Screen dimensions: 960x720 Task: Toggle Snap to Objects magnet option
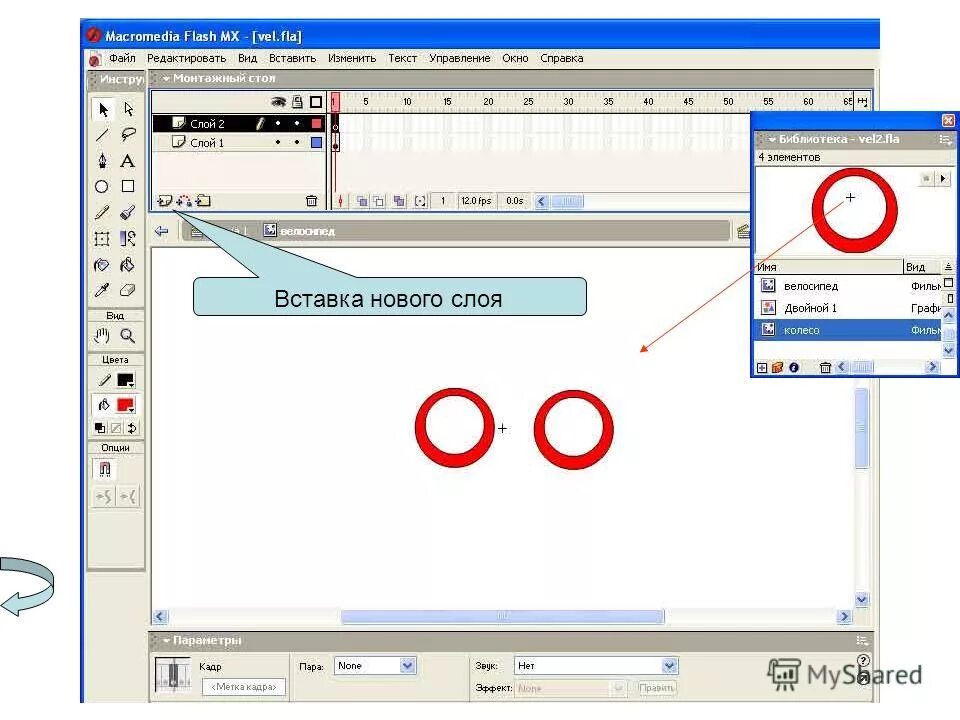tap(105, 470)
